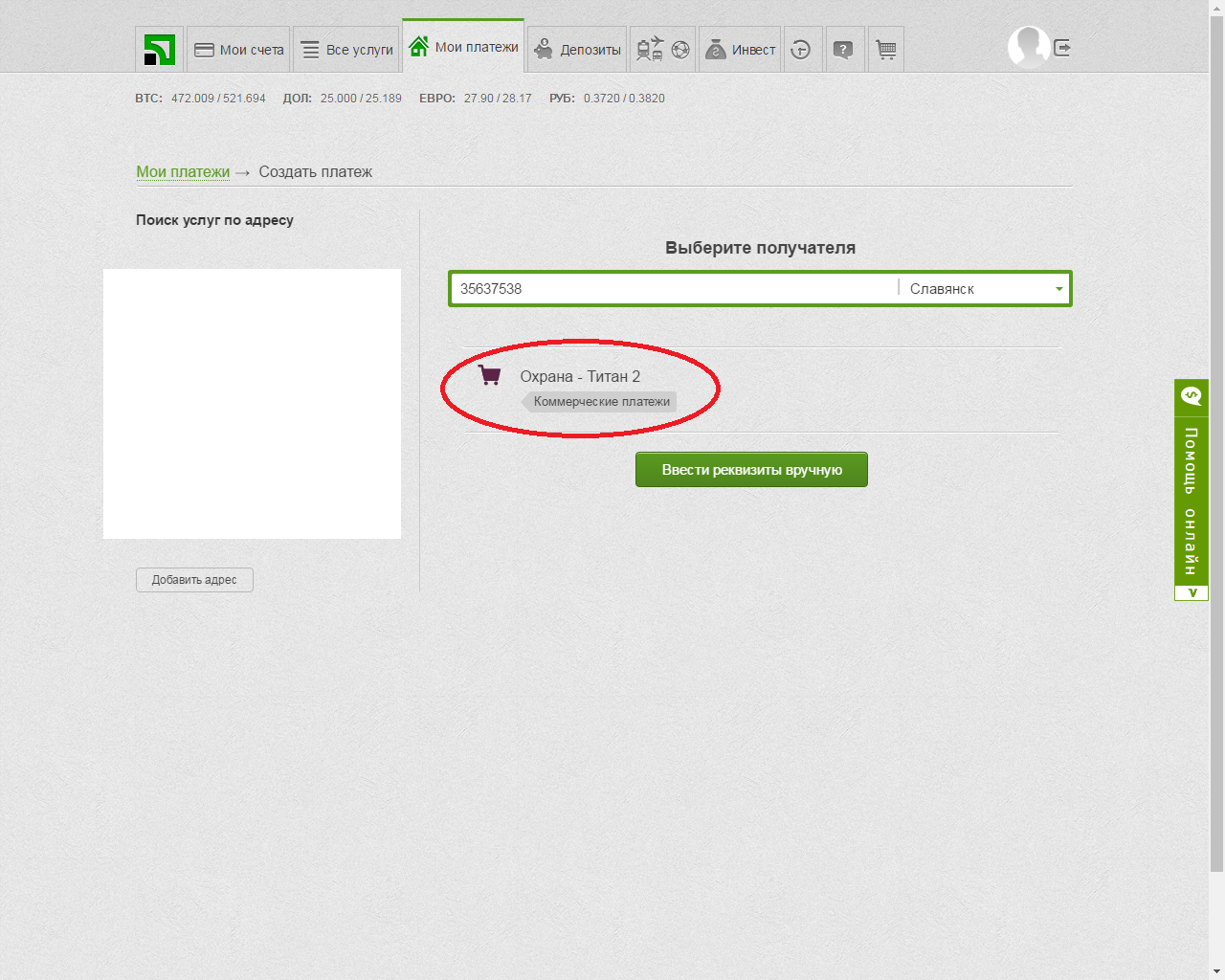Open the help question mark icon

click(842, 50)
